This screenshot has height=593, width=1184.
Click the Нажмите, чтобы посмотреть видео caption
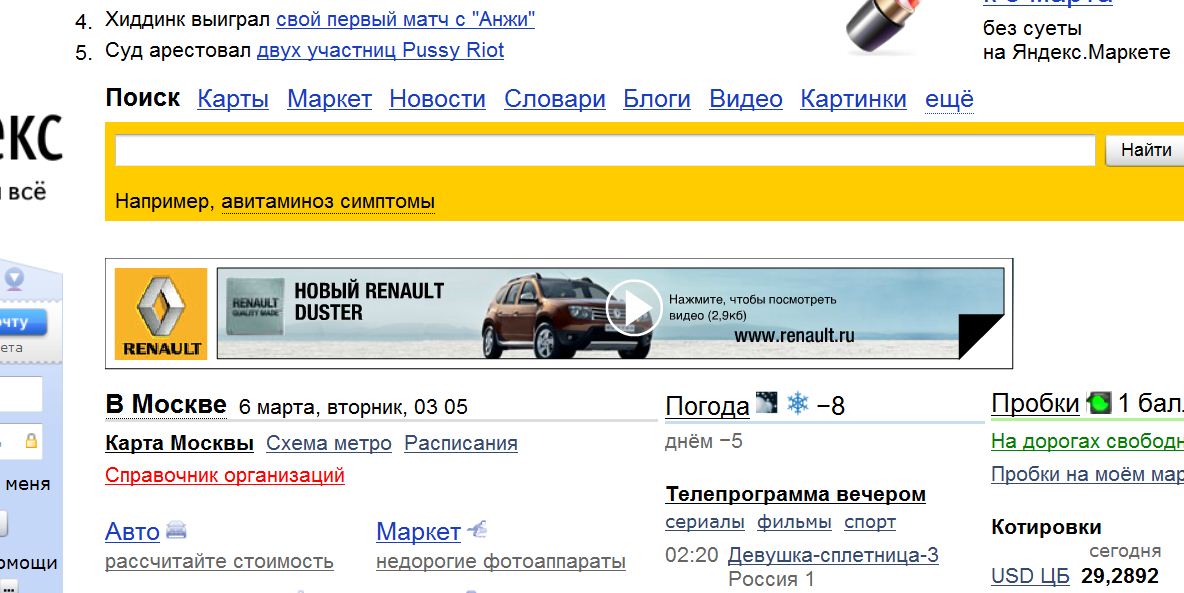[x=753, y=307]
